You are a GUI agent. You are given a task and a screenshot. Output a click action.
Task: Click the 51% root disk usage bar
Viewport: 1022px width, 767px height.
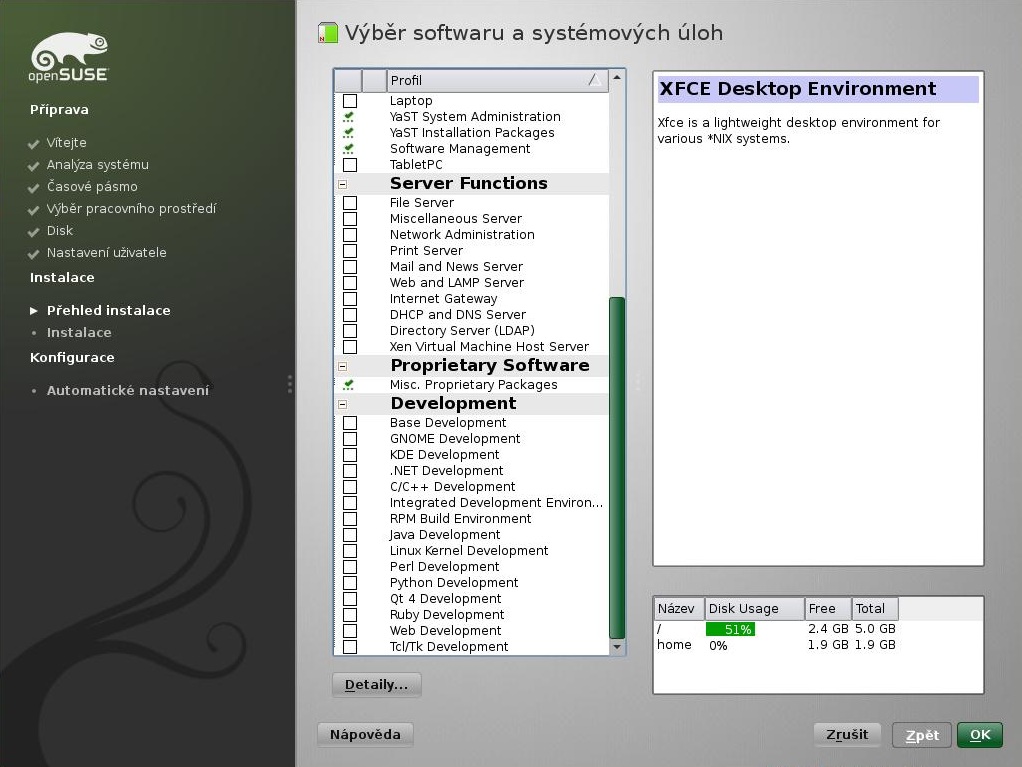(730, 630)
